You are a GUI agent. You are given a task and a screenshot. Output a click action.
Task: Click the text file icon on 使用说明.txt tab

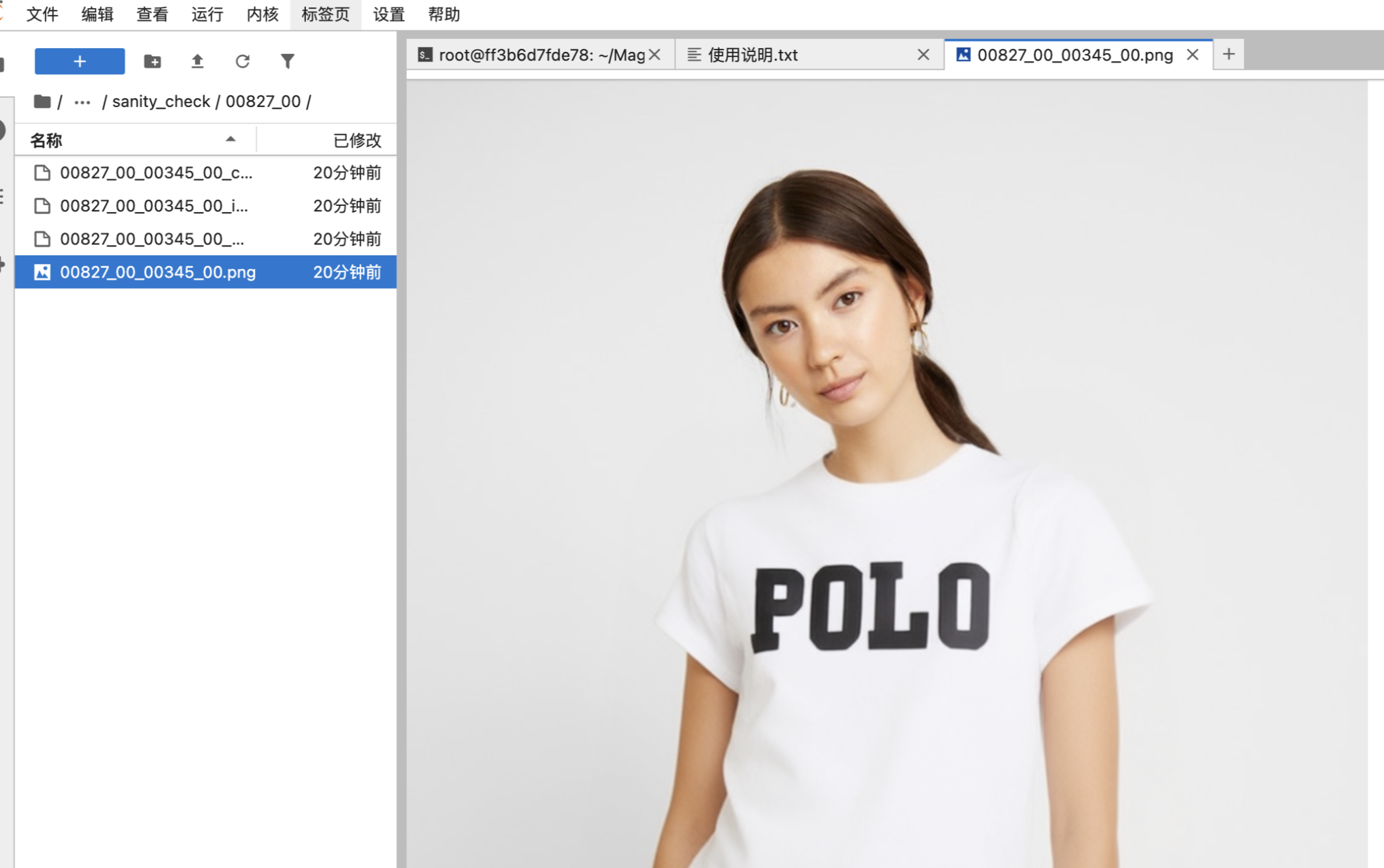[x=694, y=55]
